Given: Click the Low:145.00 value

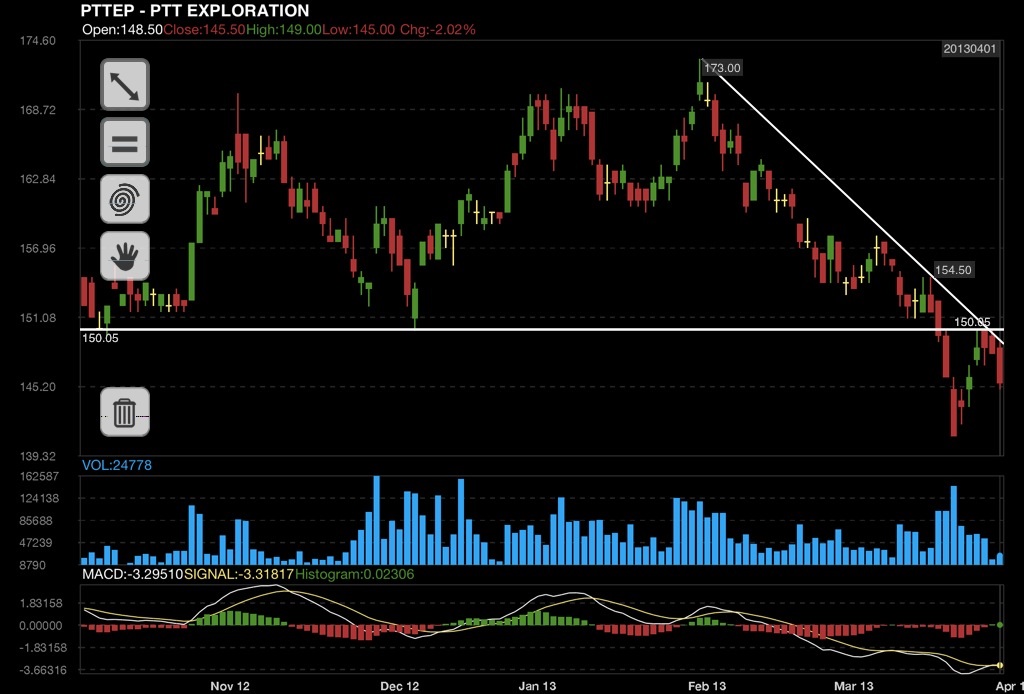Looking at the screenshot, I should pyautogui.click(x=359, y=30).
